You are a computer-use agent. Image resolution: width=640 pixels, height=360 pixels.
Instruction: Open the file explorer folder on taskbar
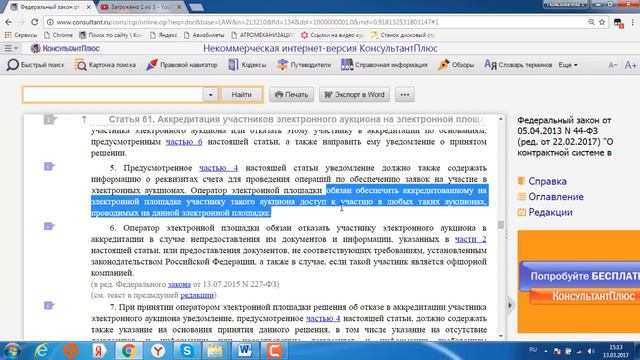pyautogui.click(x=216, y=351)
